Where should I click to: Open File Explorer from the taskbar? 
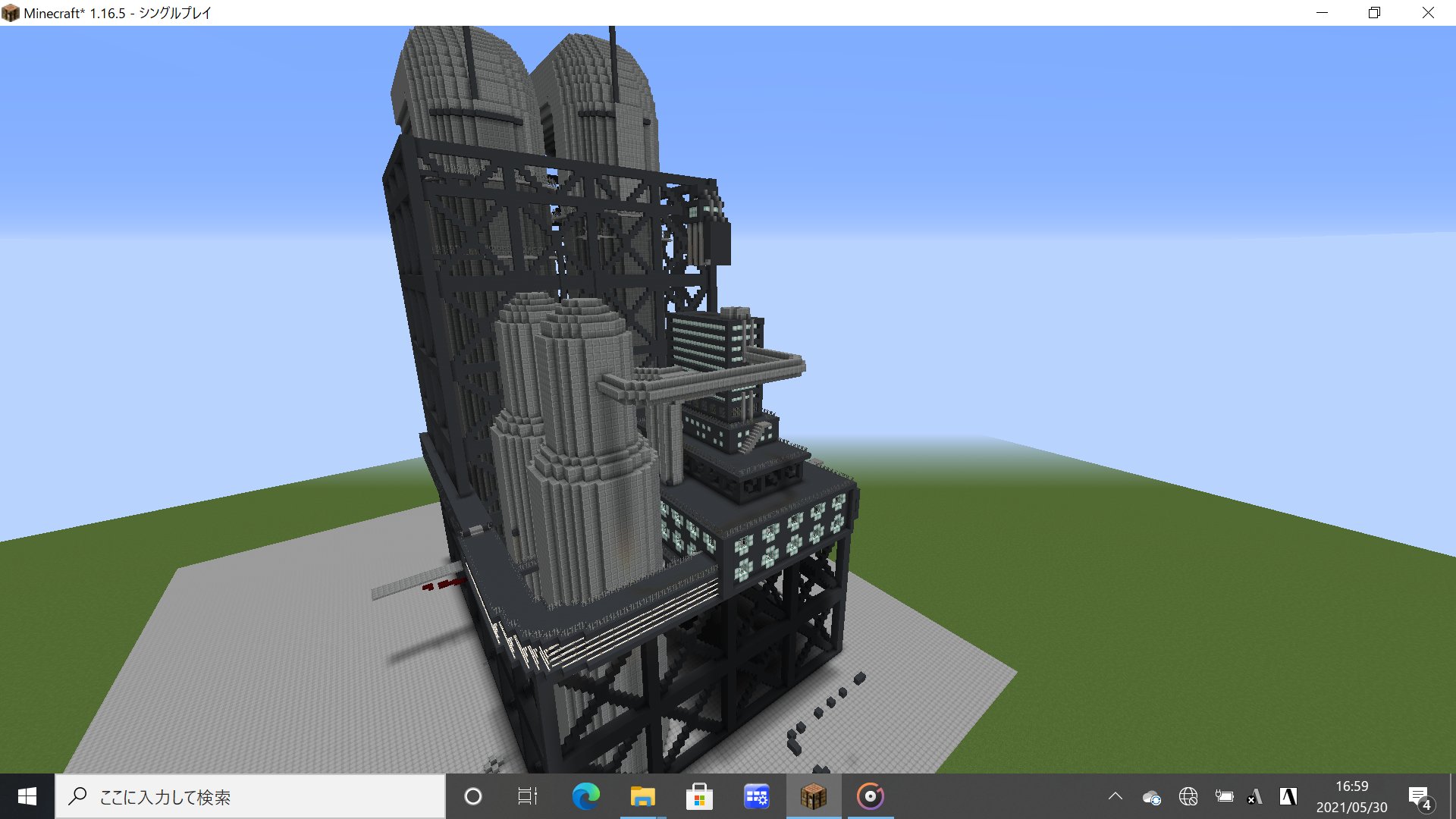tap(642, 796)
